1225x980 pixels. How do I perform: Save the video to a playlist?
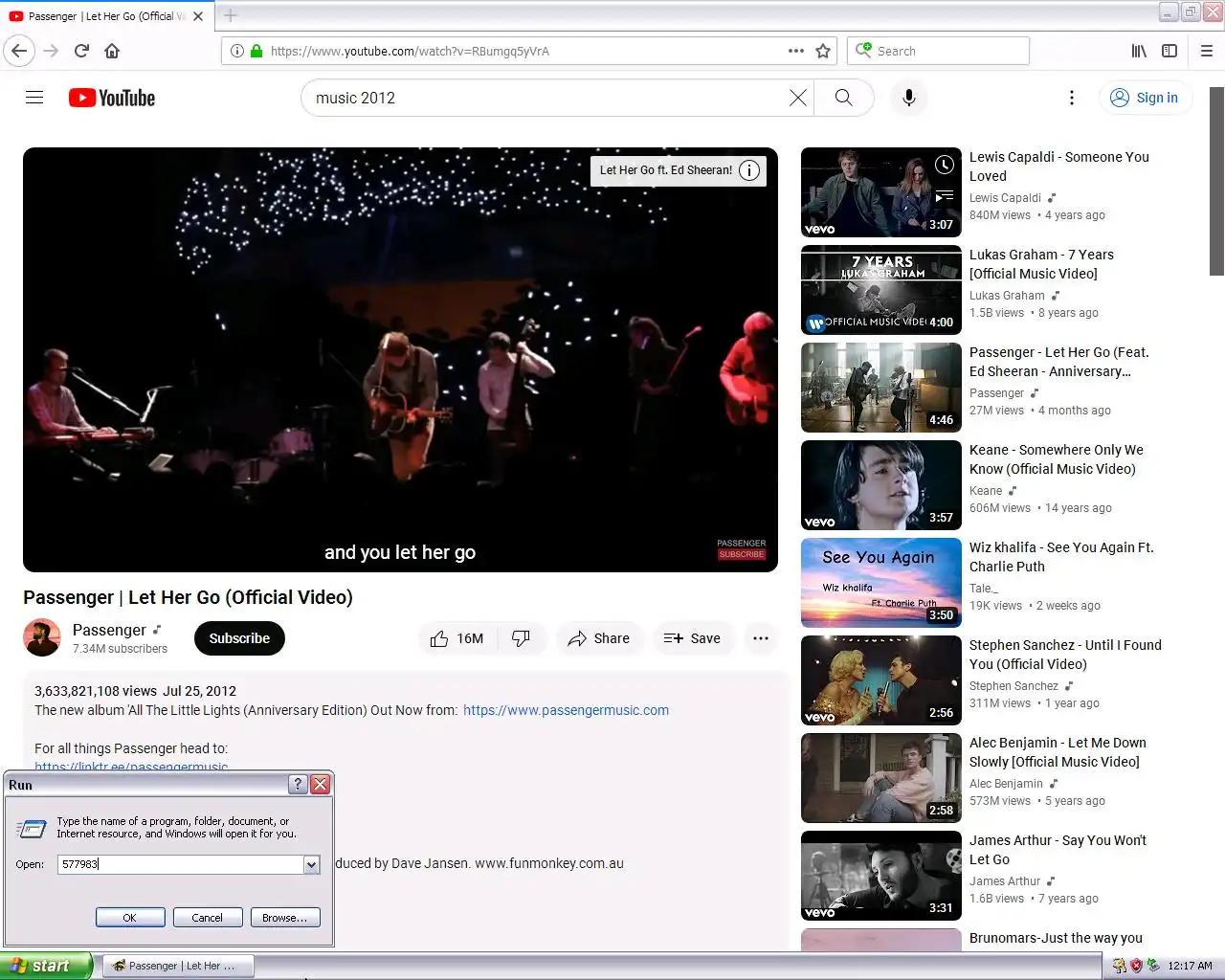click(692, 638)
